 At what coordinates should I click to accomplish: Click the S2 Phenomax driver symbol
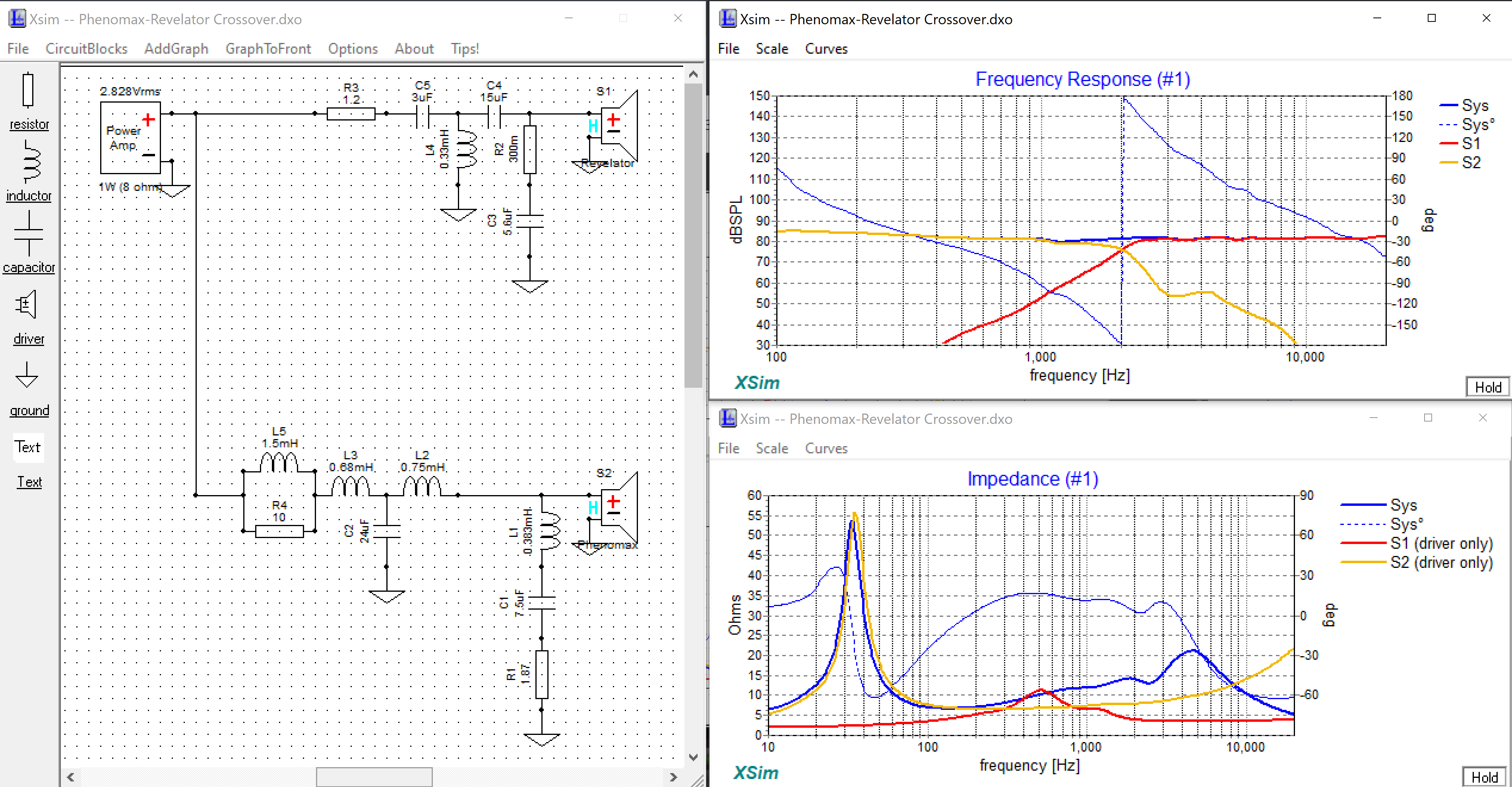[619, 508]
